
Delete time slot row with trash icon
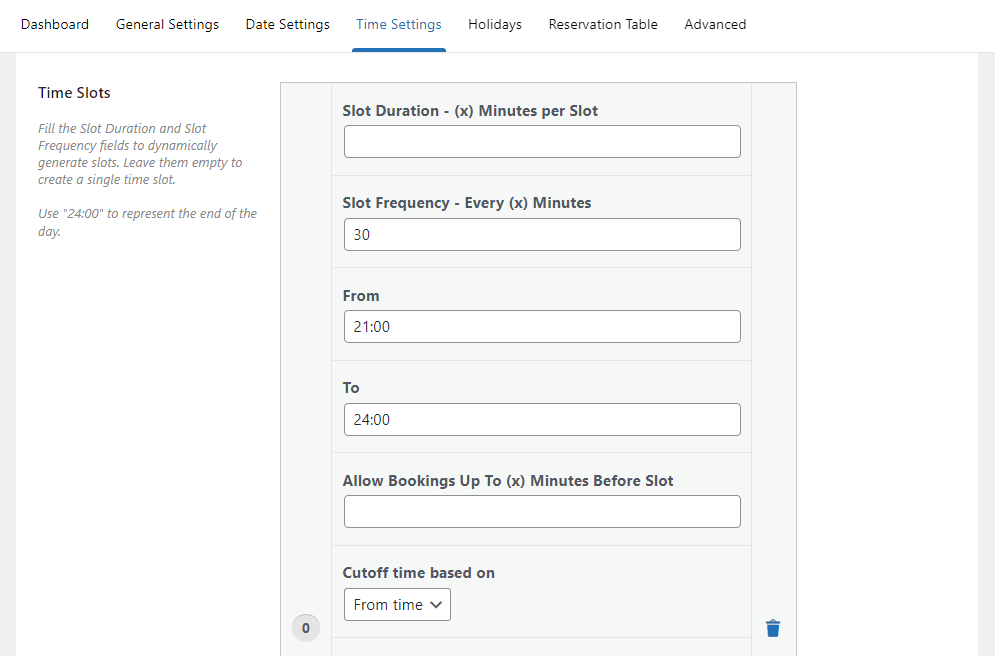[x=773, y=628]
